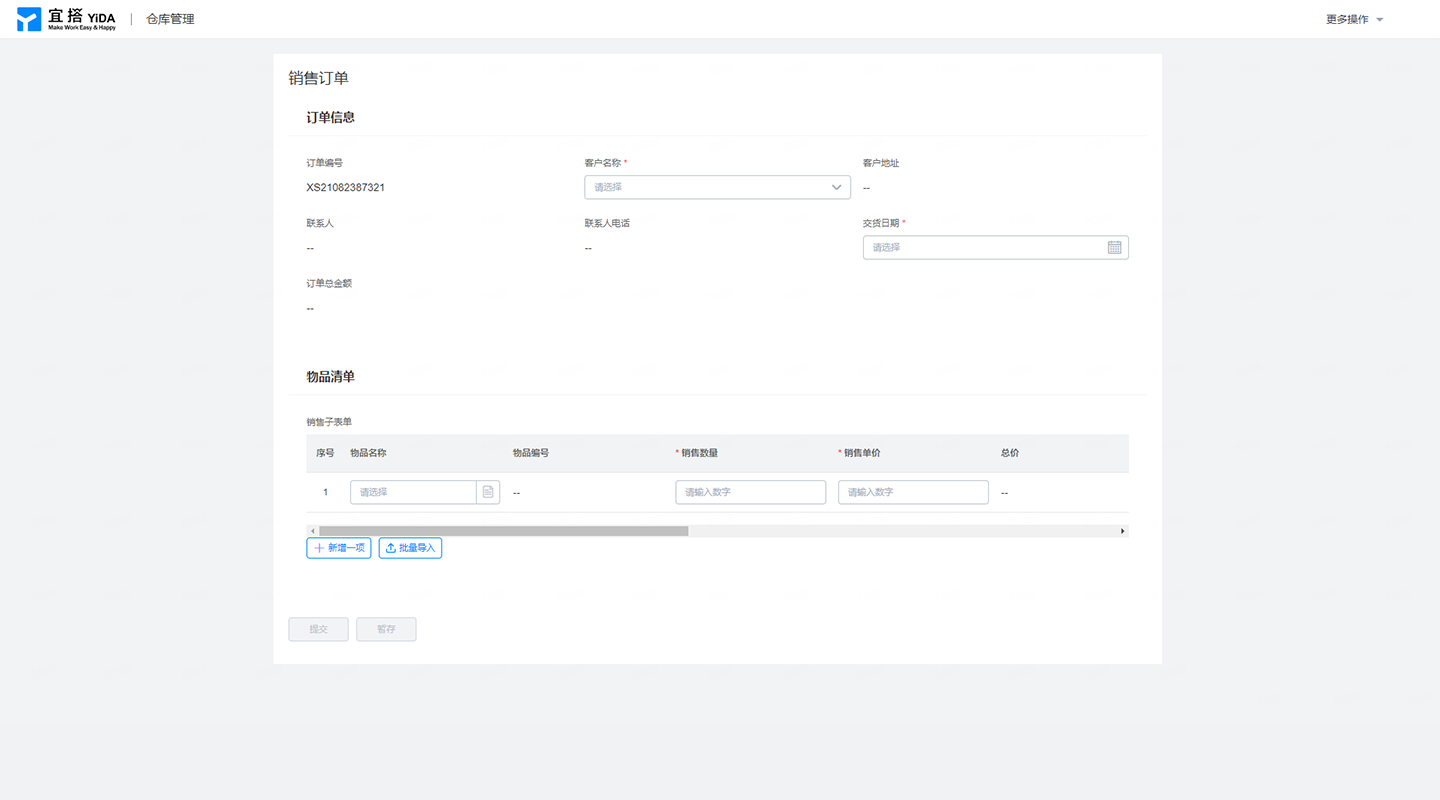Click row number 1 in subtable
The image size is (1440, 800).
pyautogui.click(x=325, y=492)
